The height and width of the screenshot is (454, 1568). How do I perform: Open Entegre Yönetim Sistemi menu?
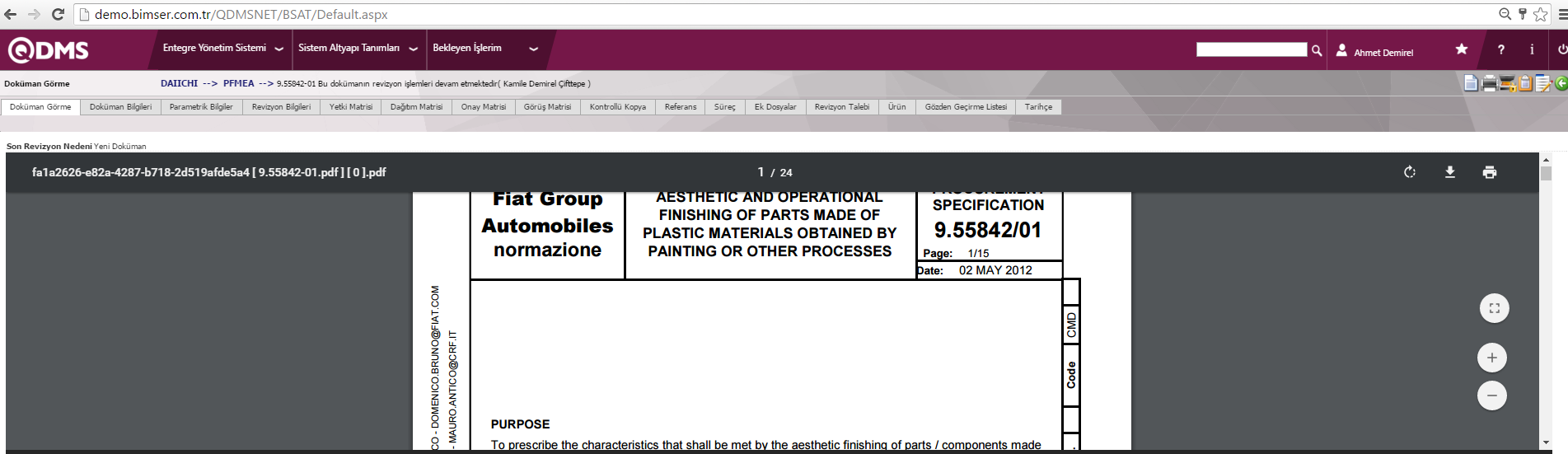[x=222, y=48]
